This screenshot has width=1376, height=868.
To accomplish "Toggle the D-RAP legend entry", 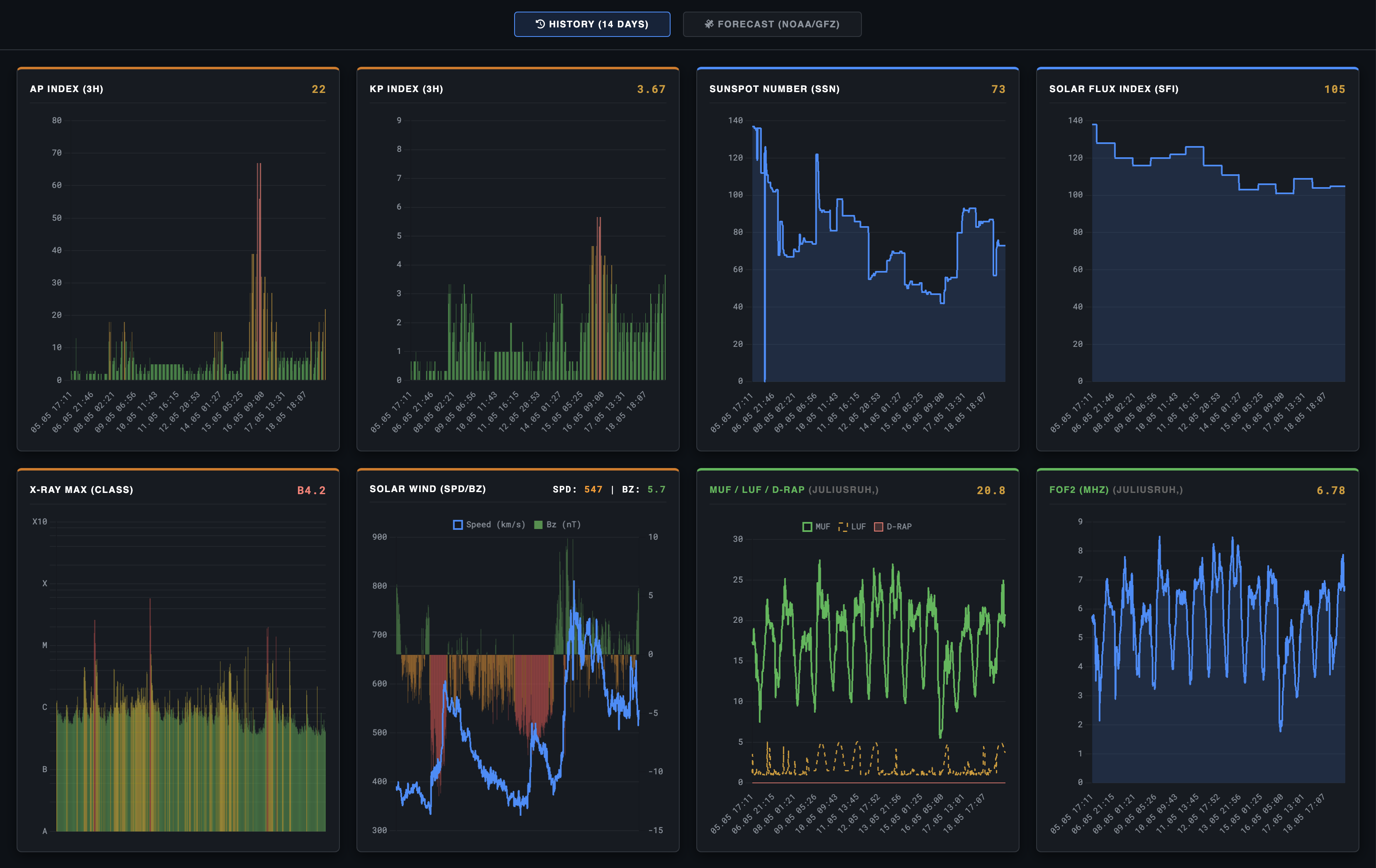I will pos(893,527).
